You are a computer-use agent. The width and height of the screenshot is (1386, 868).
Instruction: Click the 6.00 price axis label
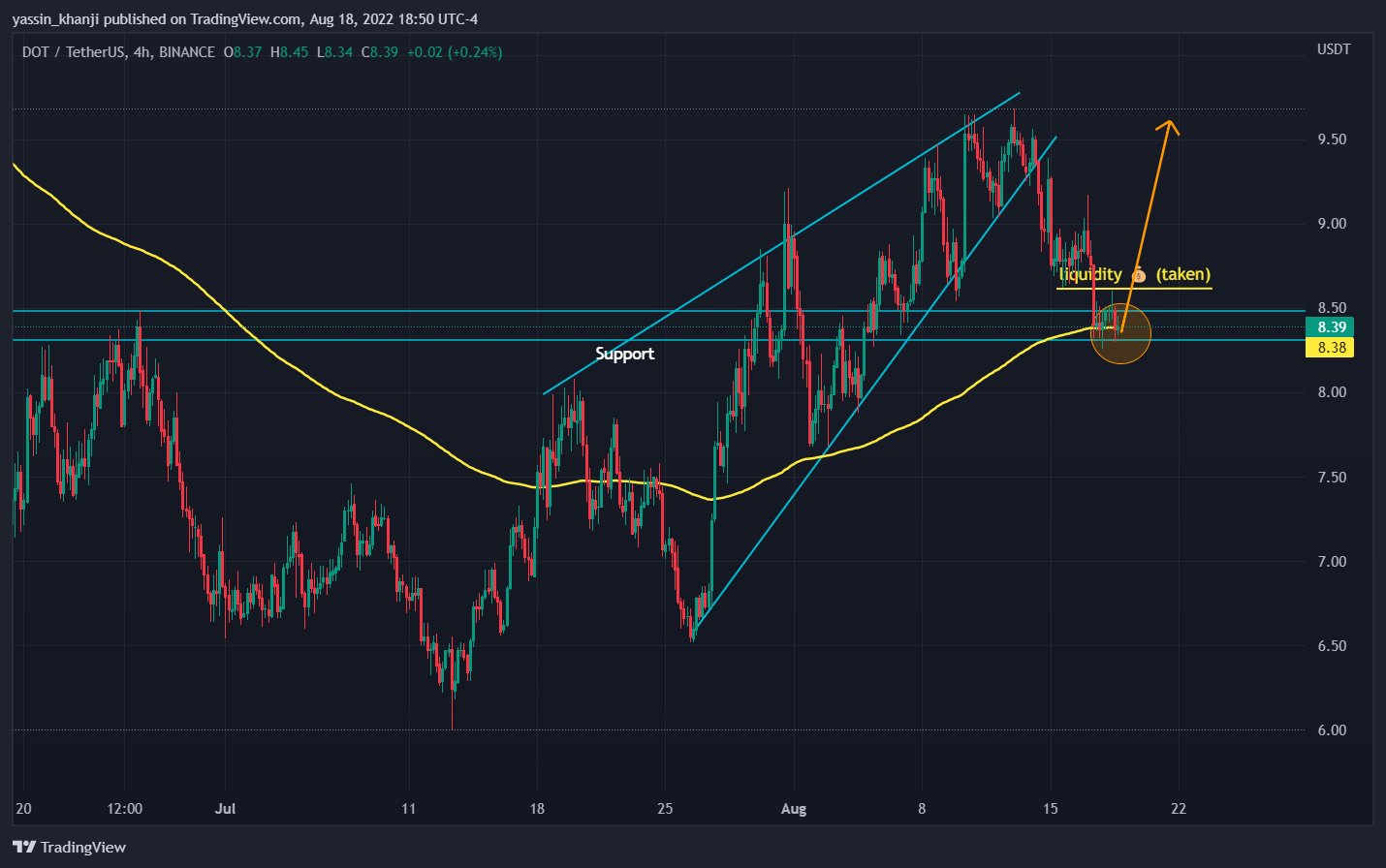click(x=1332, y=730)
